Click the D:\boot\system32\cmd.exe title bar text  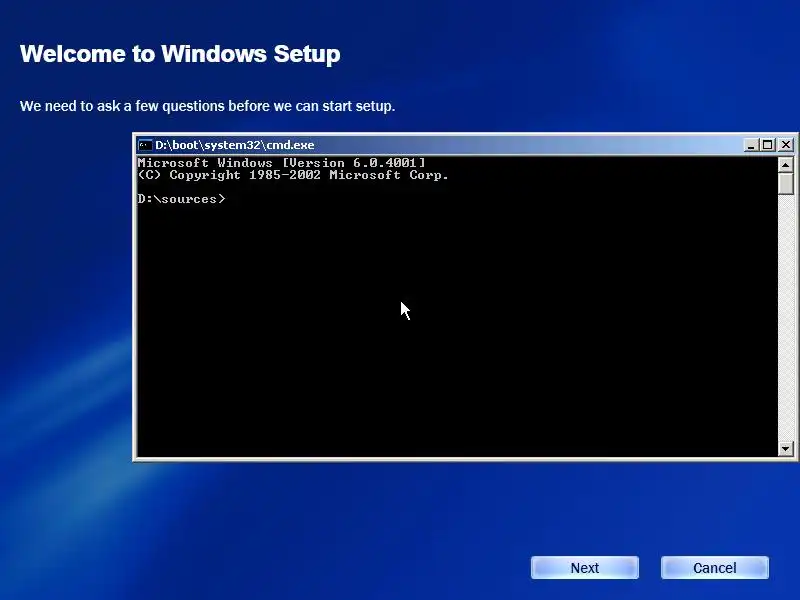click(x=235, y=145)
